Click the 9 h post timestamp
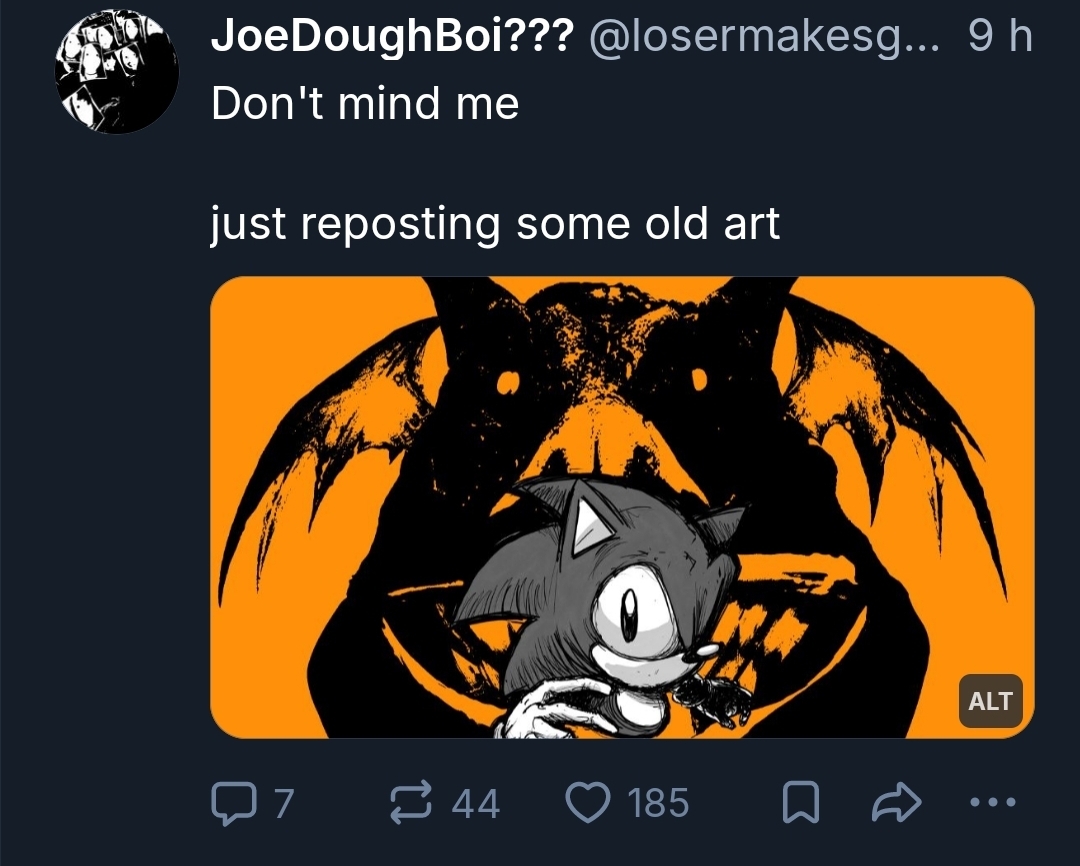 (1000, 38)
